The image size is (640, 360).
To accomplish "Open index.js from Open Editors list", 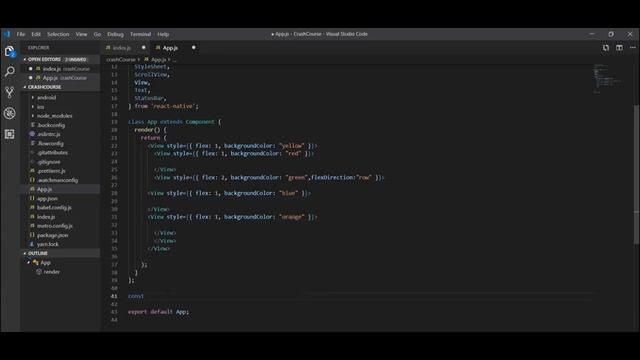I will [x=60, y=69].
